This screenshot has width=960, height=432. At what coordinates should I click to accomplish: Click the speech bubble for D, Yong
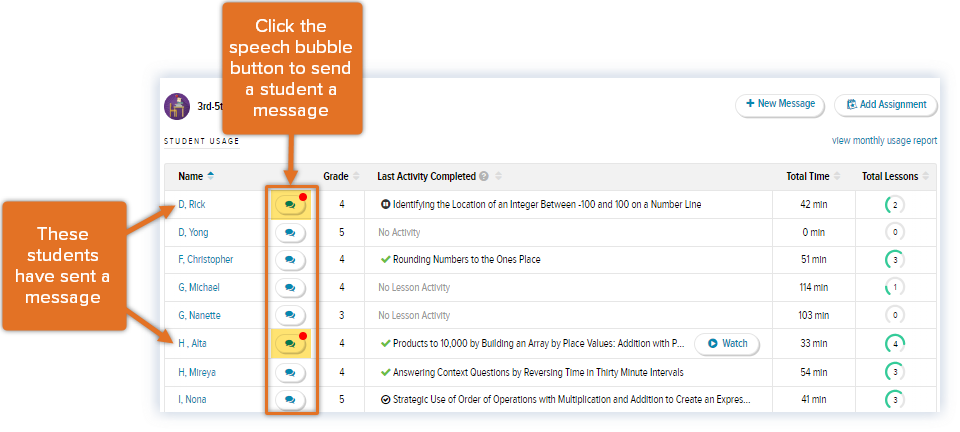[289, 232]
